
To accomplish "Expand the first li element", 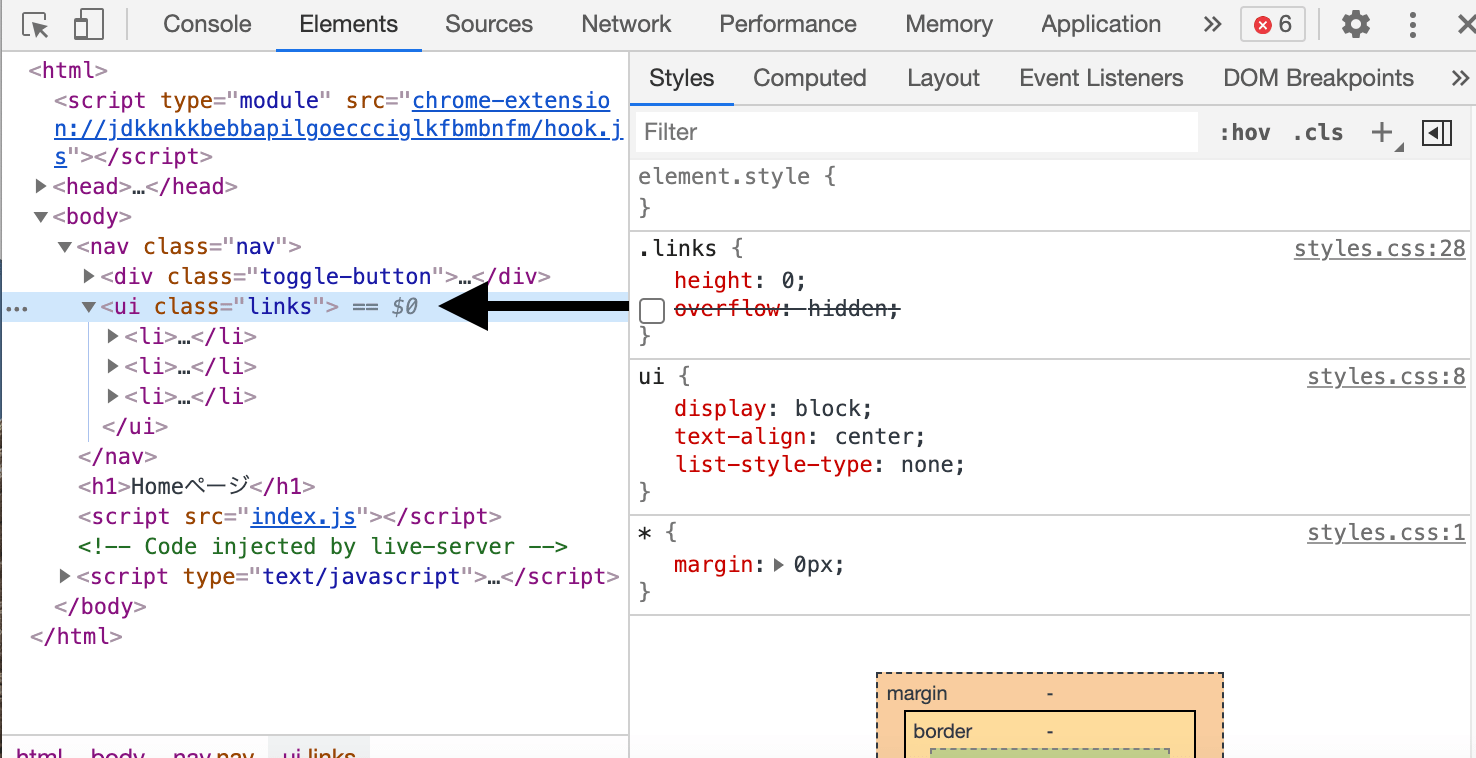I will click(113, 336).
